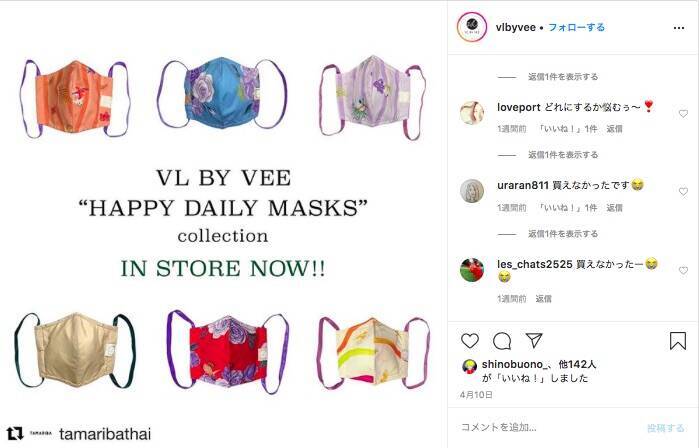Focus the コメントを追加 comment field
The image size is (699, 448).
pyautogui.click(x=548, y=427)
